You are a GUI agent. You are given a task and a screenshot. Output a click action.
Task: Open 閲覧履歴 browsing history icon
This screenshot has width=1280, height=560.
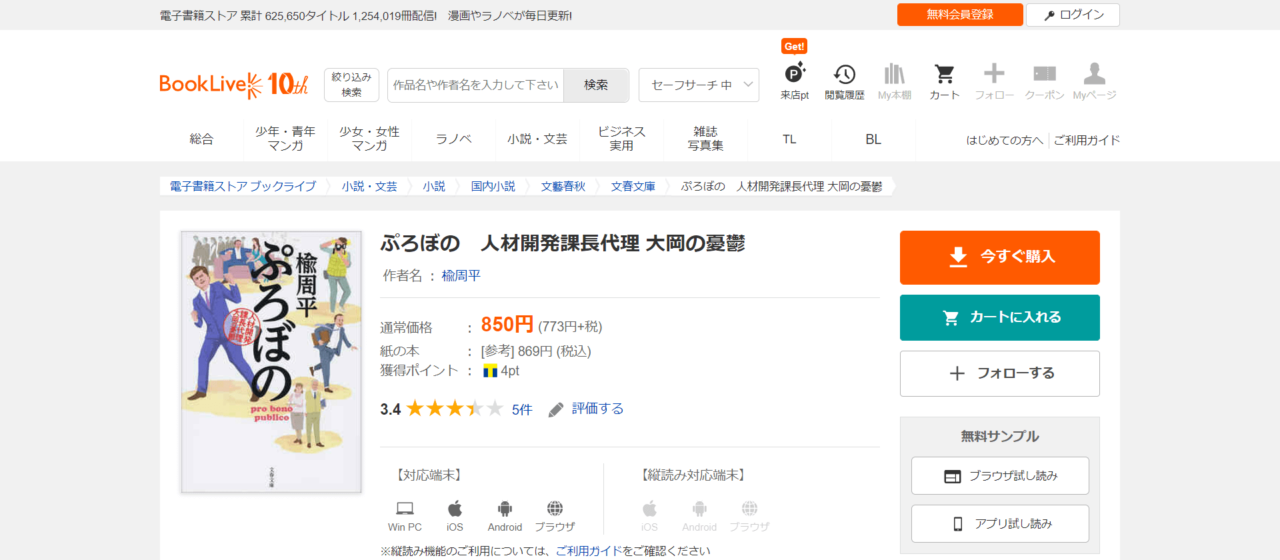point(844,80)
